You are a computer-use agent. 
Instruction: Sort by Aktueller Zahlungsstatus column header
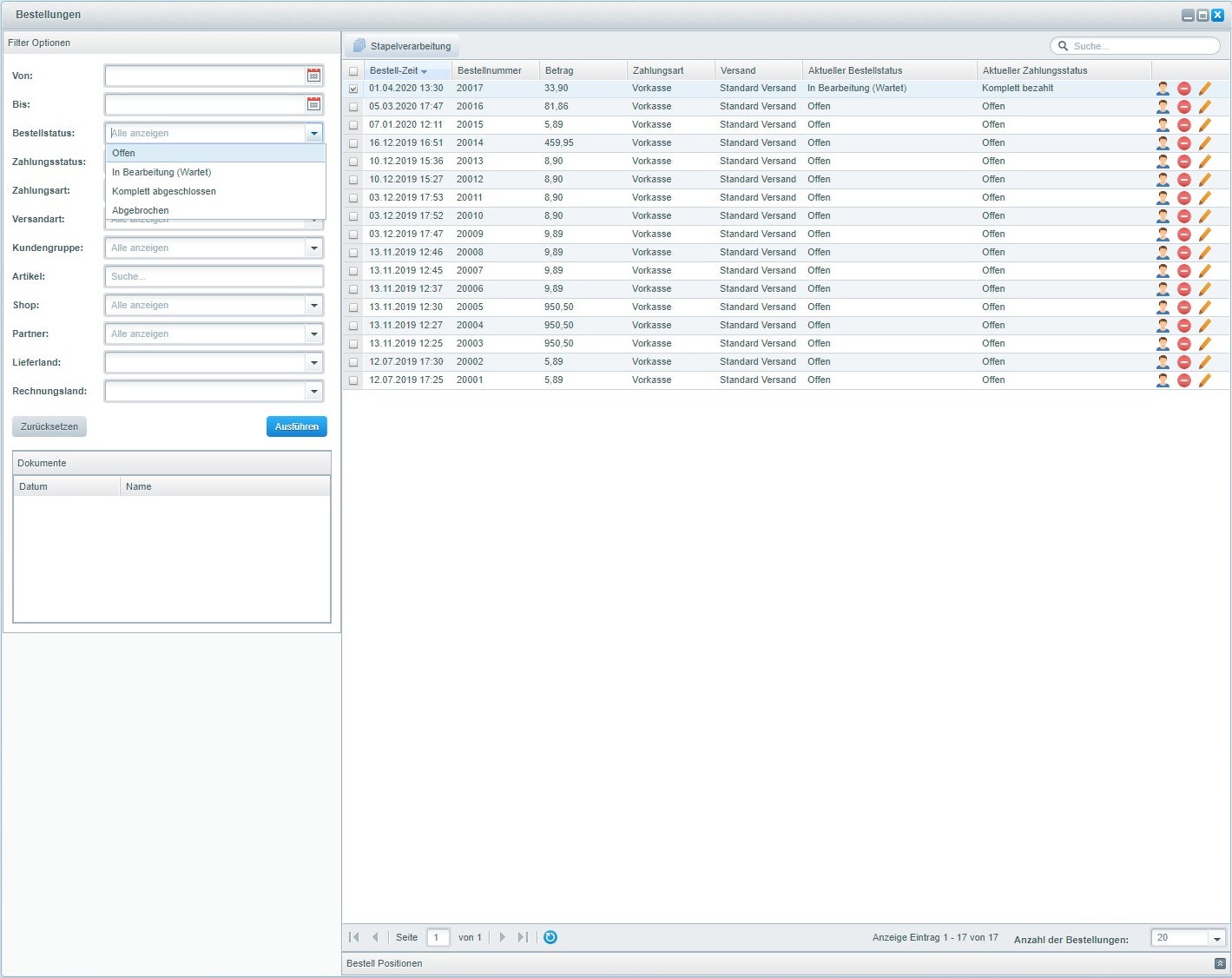1064,70
